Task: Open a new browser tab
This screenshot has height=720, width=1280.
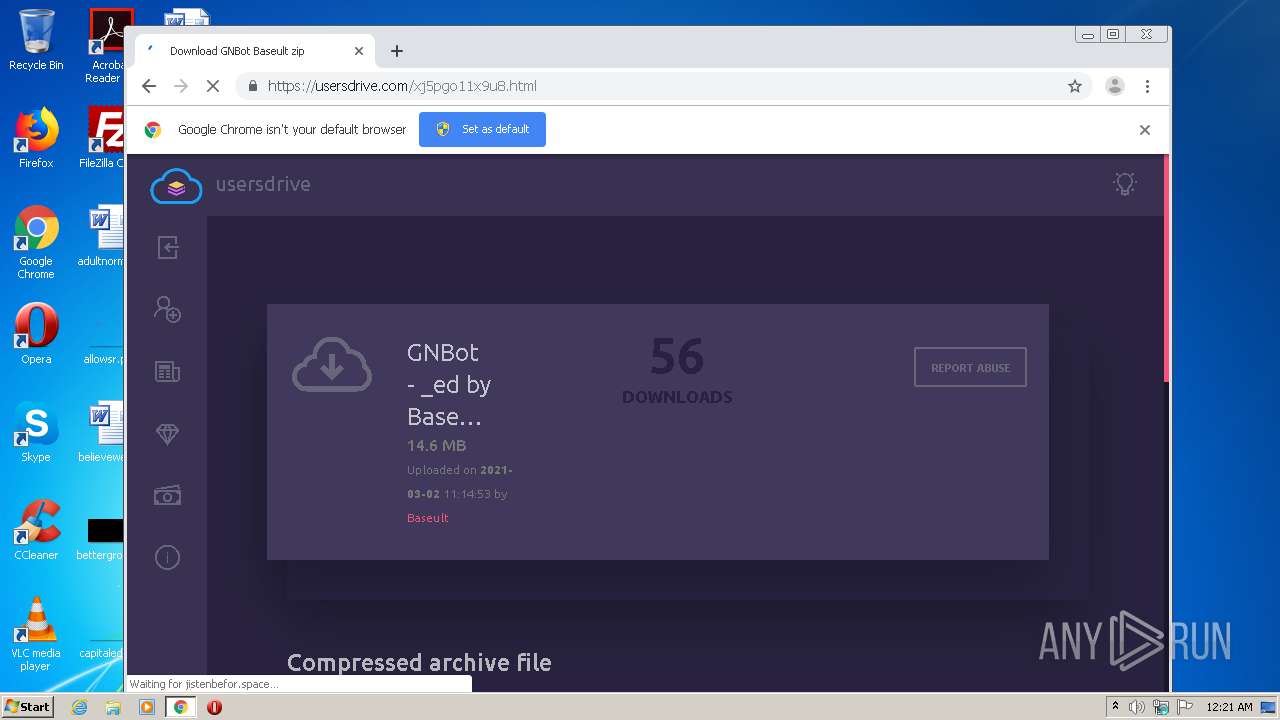Action: click(397, 51)
